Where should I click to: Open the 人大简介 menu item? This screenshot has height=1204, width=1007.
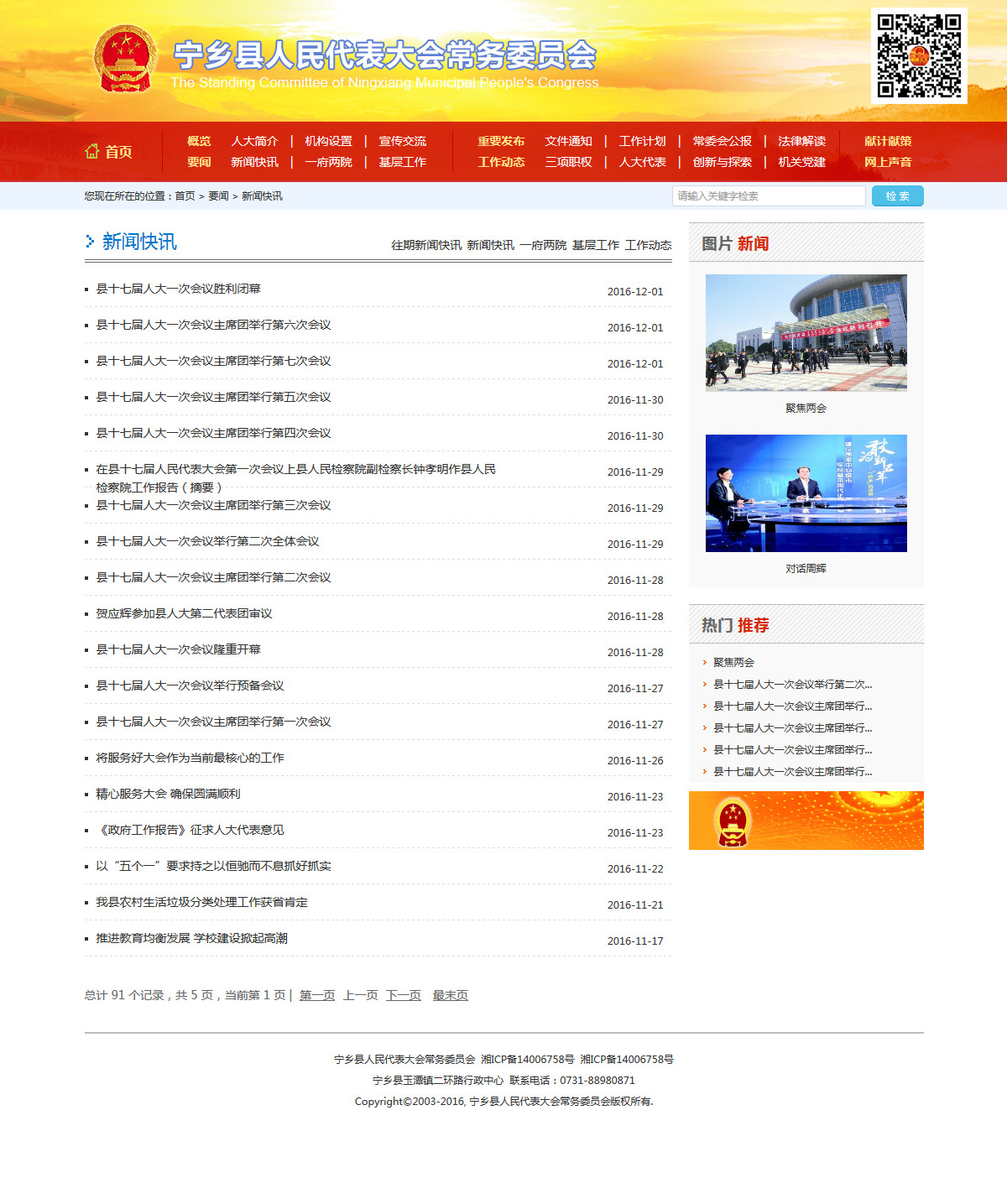coord(254,141)
